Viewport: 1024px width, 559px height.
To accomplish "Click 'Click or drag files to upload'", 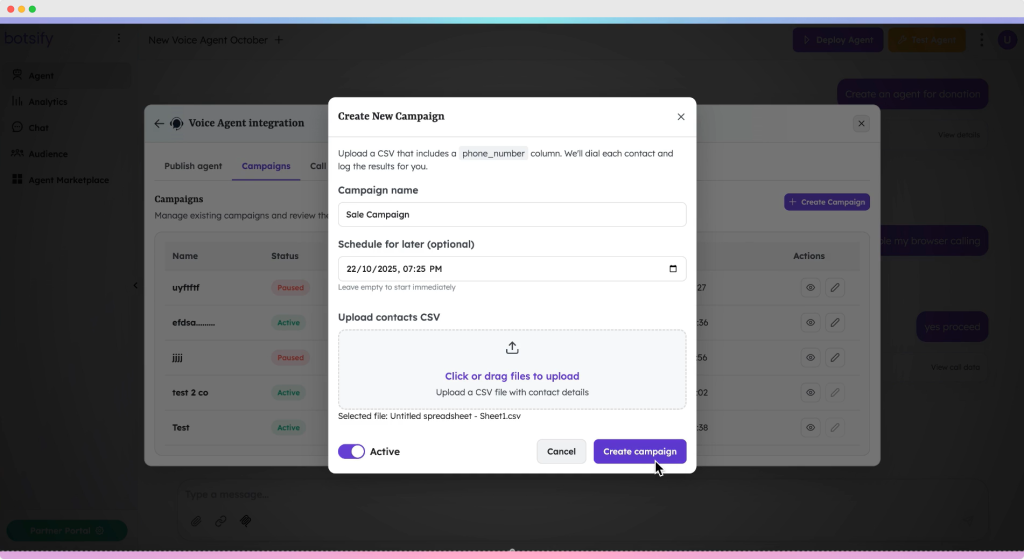I will [x=512, y=376].
